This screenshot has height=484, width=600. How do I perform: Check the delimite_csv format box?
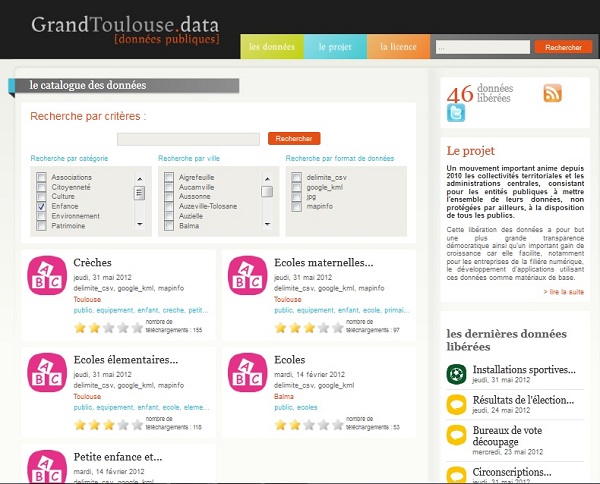[297, 177]
